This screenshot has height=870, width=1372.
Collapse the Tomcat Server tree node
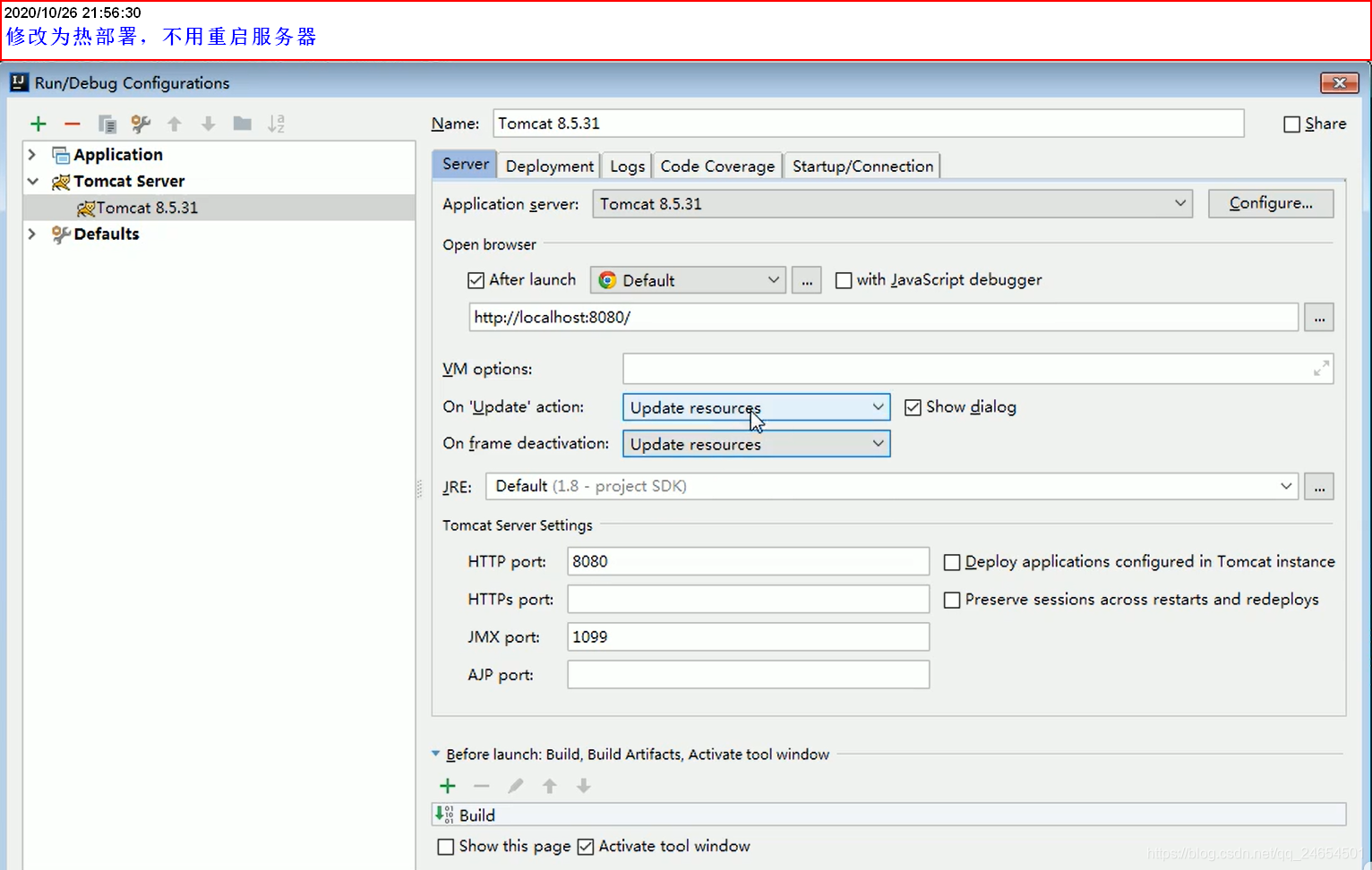32,182
